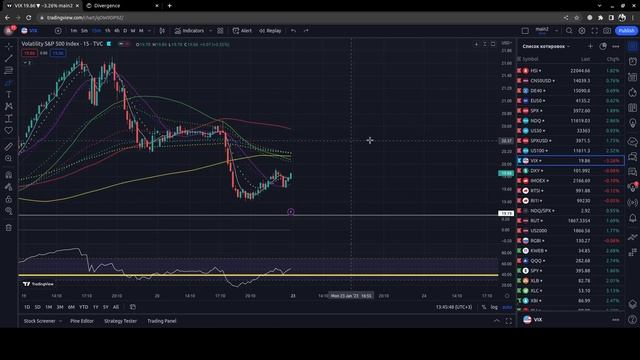Add a symbol to the watchlist
Image resolution: width=640 pixels, height=360 pixels.
(x=590, y=47)
